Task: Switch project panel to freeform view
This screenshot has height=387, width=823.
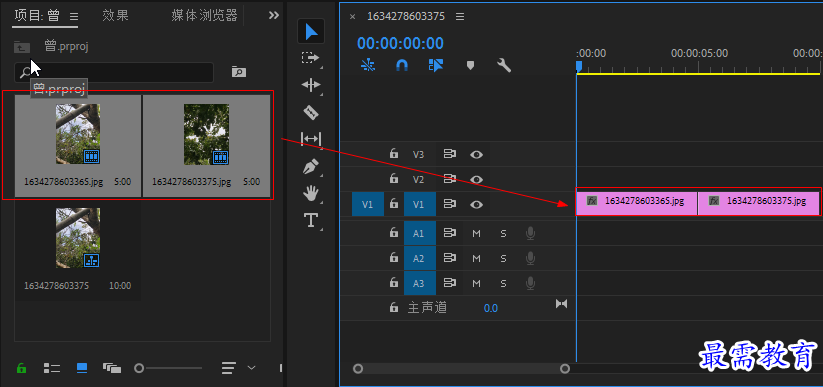Action: tap(112, 368)
